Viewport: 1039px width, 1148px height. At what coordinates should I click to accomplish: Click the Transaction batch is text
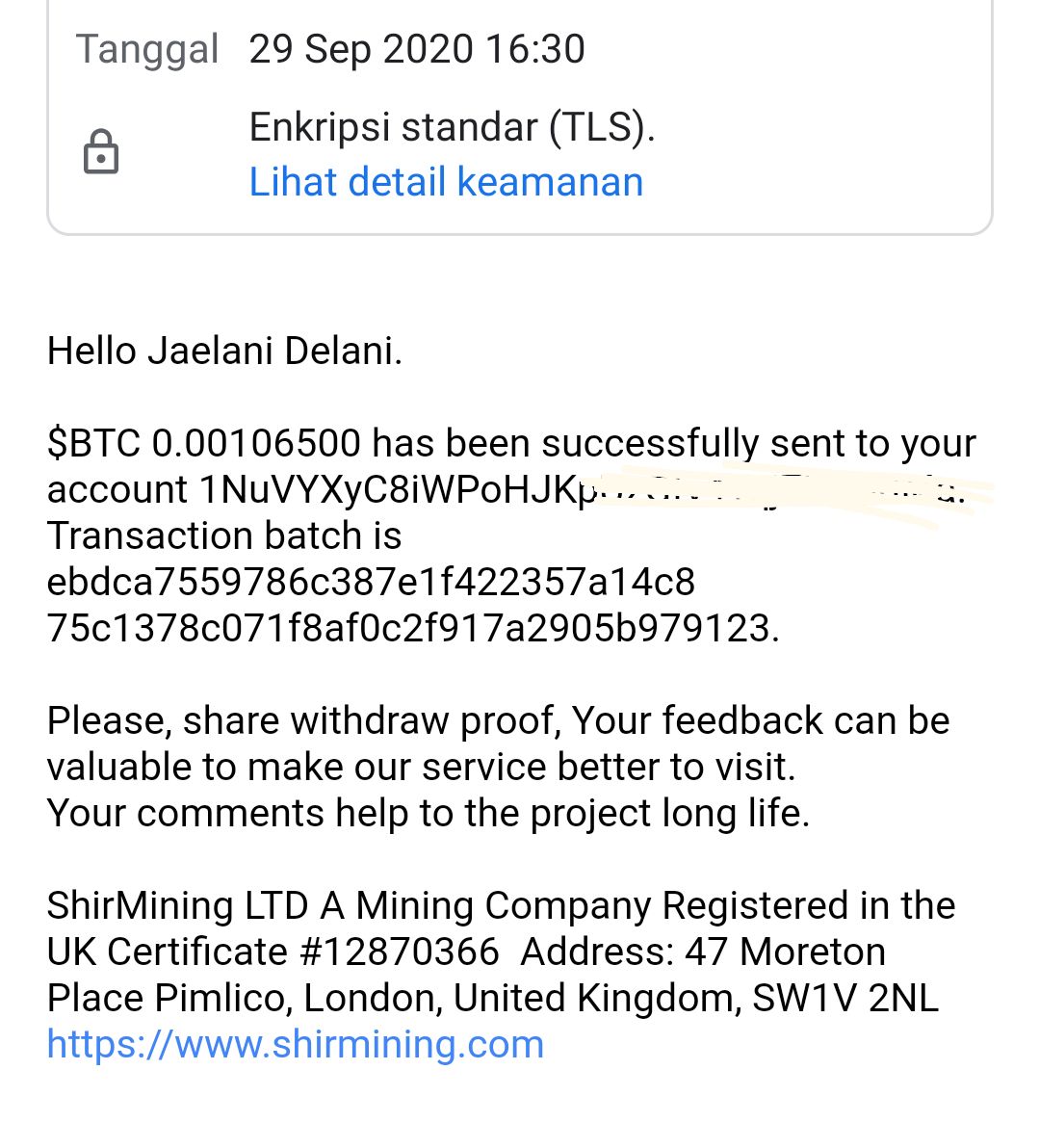coord(224,535)
